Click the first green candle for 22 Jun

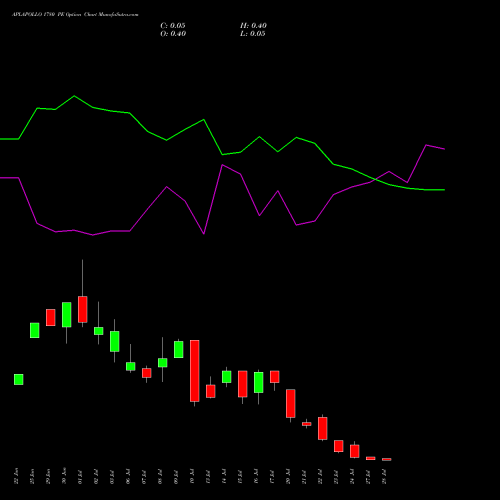tap(19, 379)
